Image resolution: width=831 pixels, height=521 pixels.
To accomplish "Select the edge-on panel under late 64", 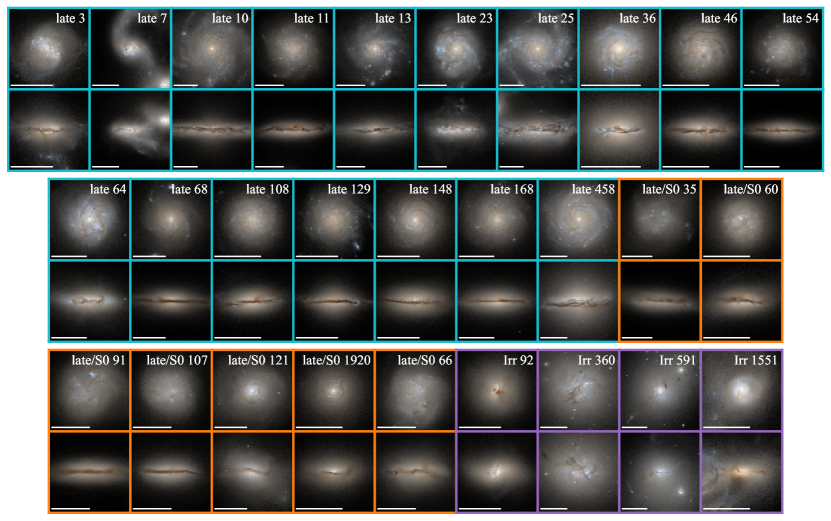I will [x=90, y=301].
